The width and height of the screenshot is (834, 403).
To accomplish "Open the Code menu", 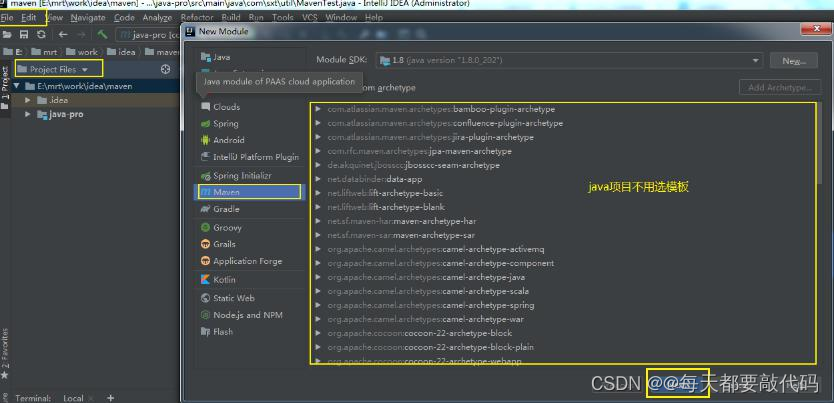I will (x=124, y=18).
